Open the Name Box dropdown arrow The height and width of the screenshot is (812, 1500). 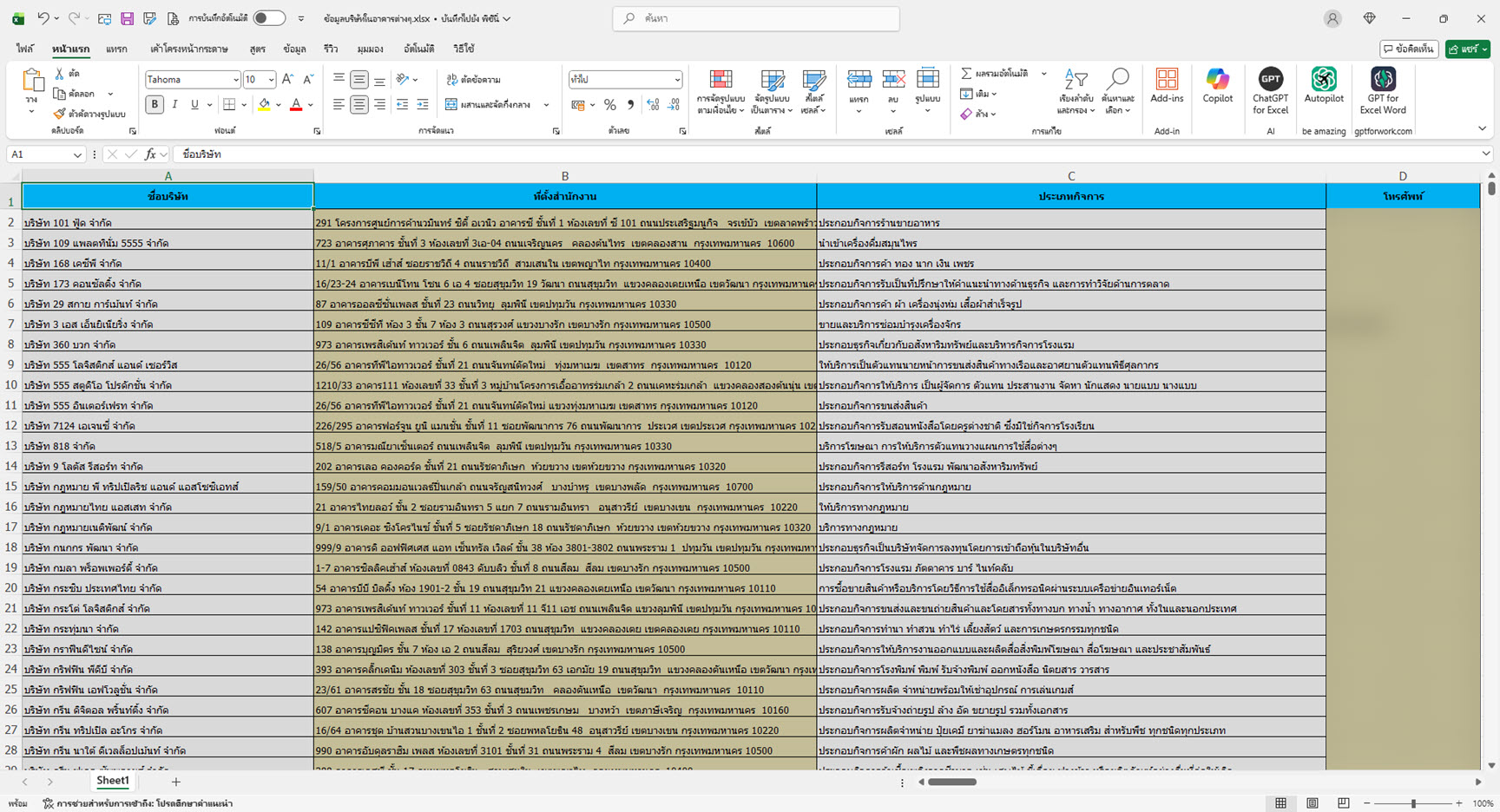click(77, 154)
